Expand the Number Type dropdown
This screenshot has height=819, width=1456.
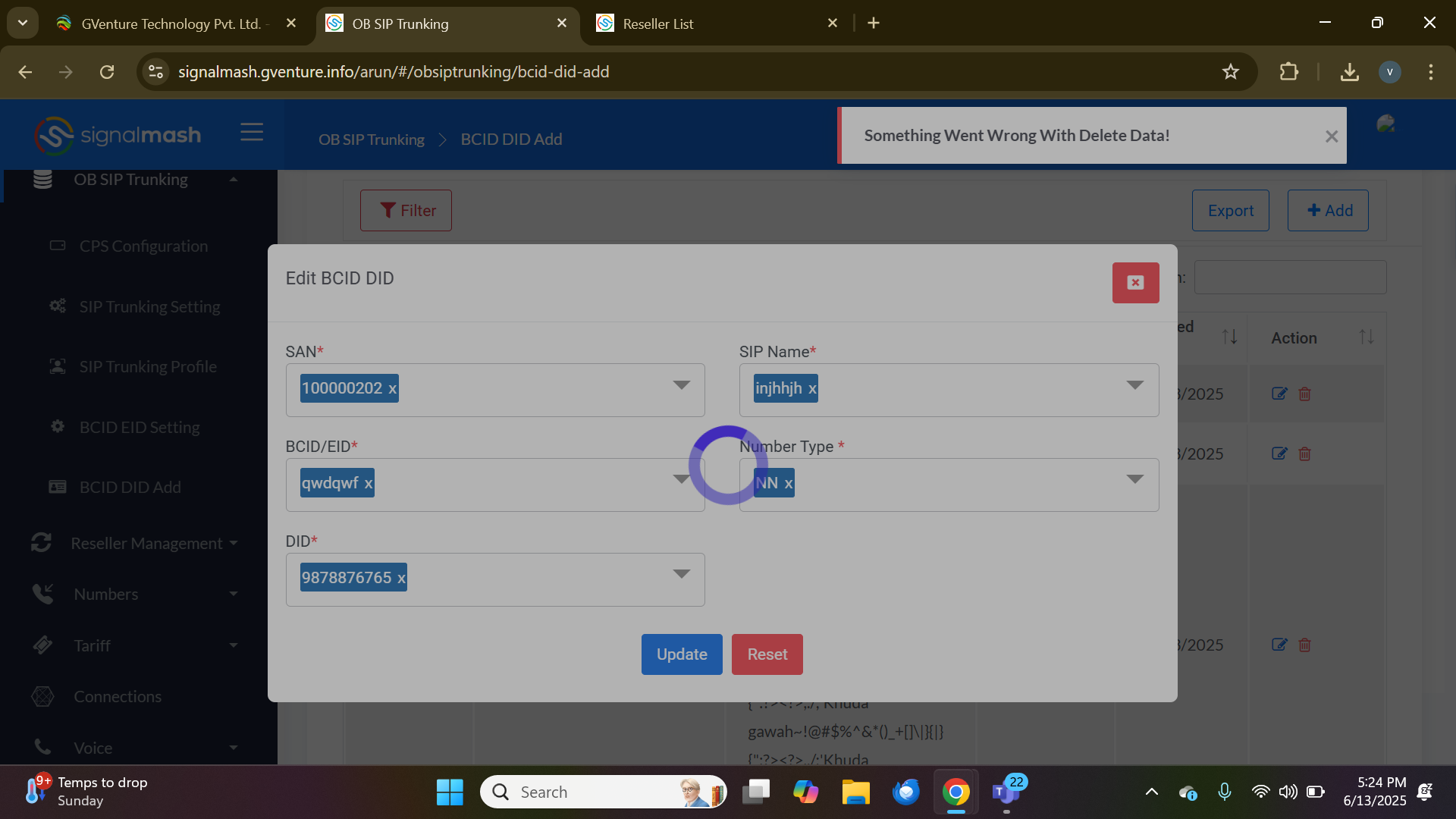tap(1134, 479)
